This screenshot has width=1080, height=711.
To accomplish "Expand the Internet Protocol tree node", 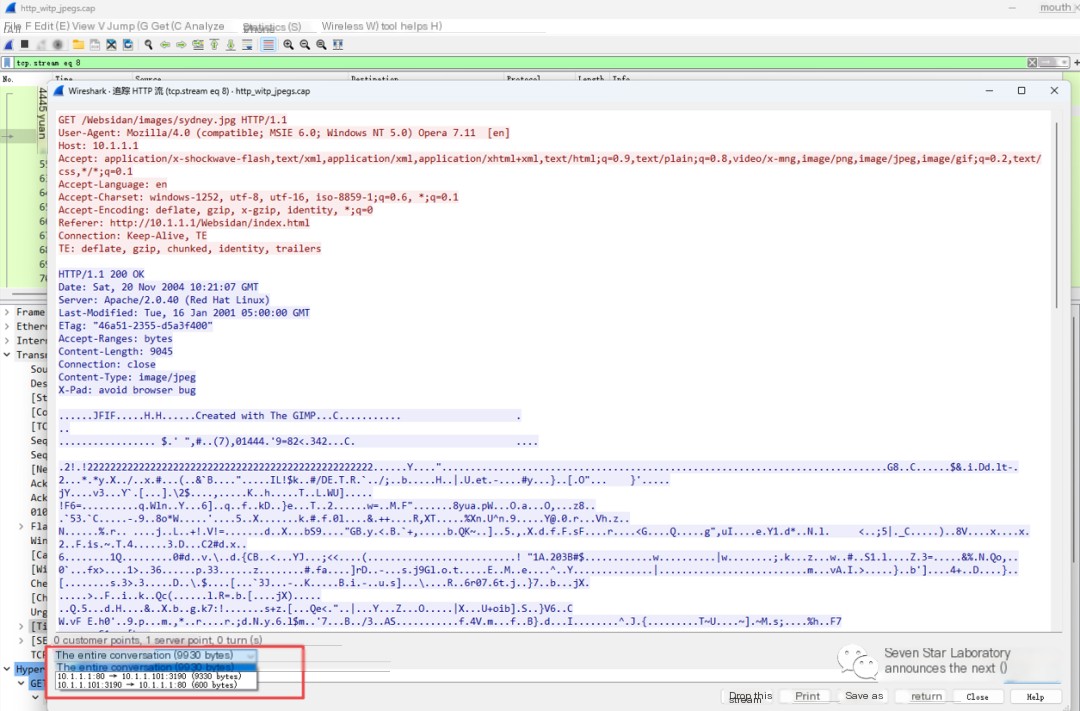I will (x=7, y=340).
